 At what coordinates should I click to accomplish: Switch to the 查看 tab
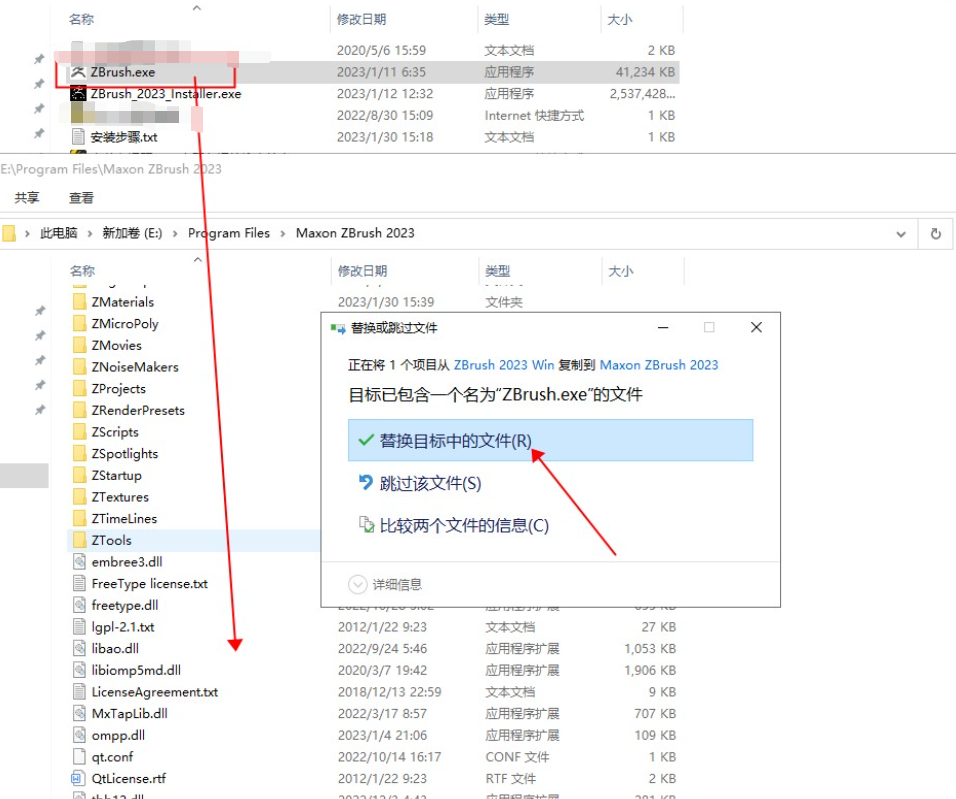point(79,197)
